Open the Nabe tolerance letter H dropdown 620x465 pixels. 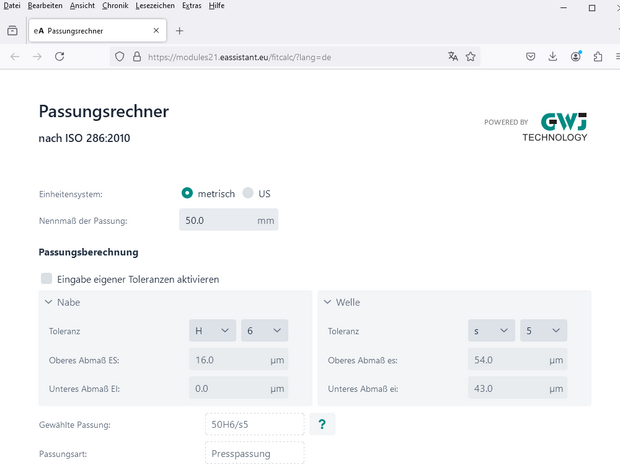coord(212,330)
